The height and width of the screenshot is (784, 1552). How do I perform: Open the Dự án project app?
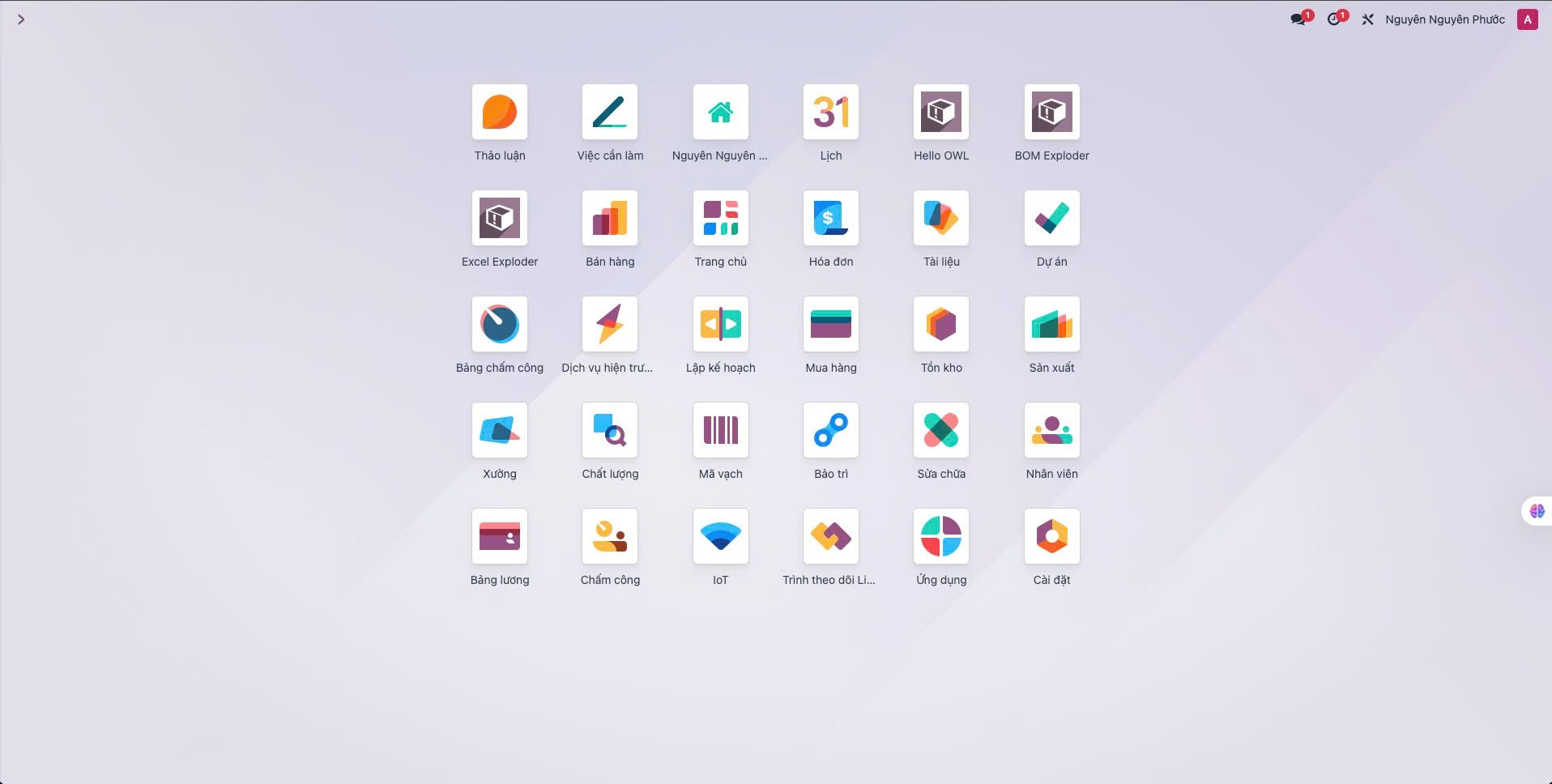click(1051, 219)
